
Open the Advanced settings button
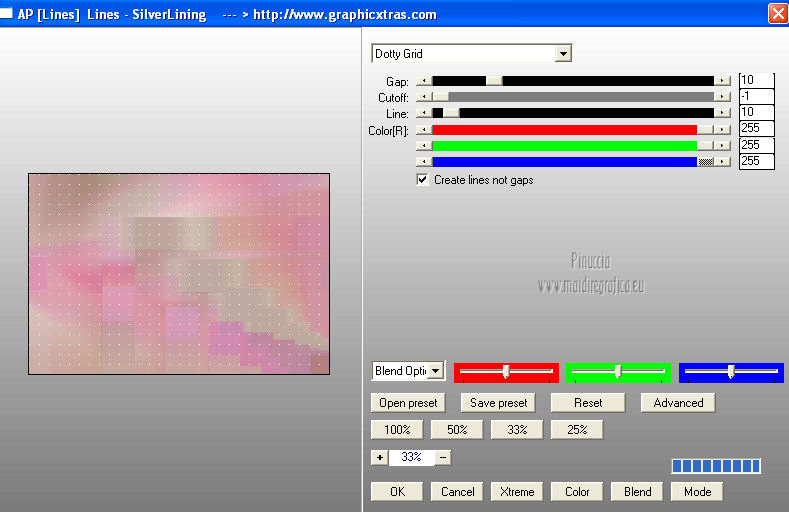click(678, 403)
